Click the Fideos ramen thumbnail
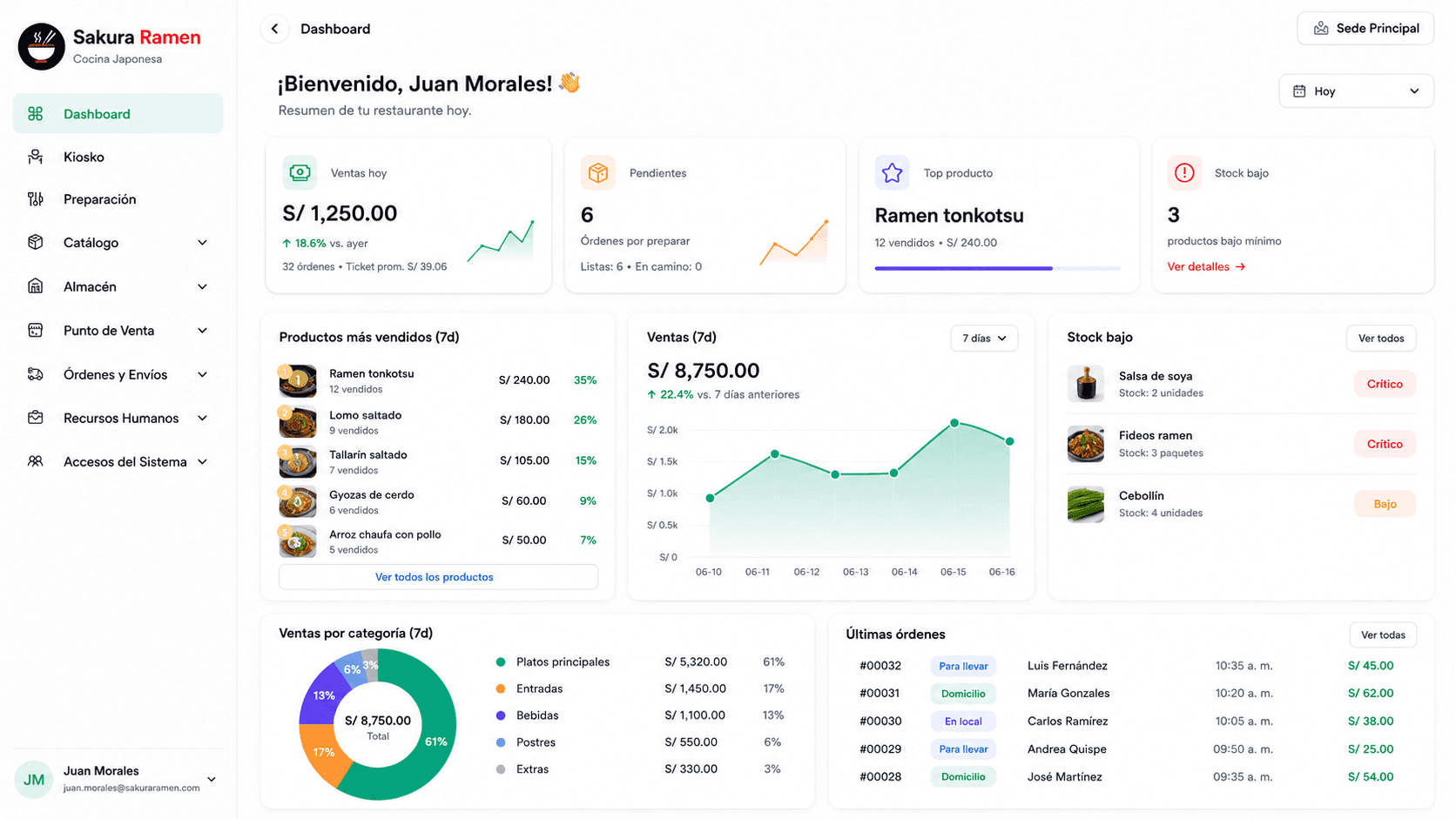Viewport: 1456px width, 819px height. 1086,444
